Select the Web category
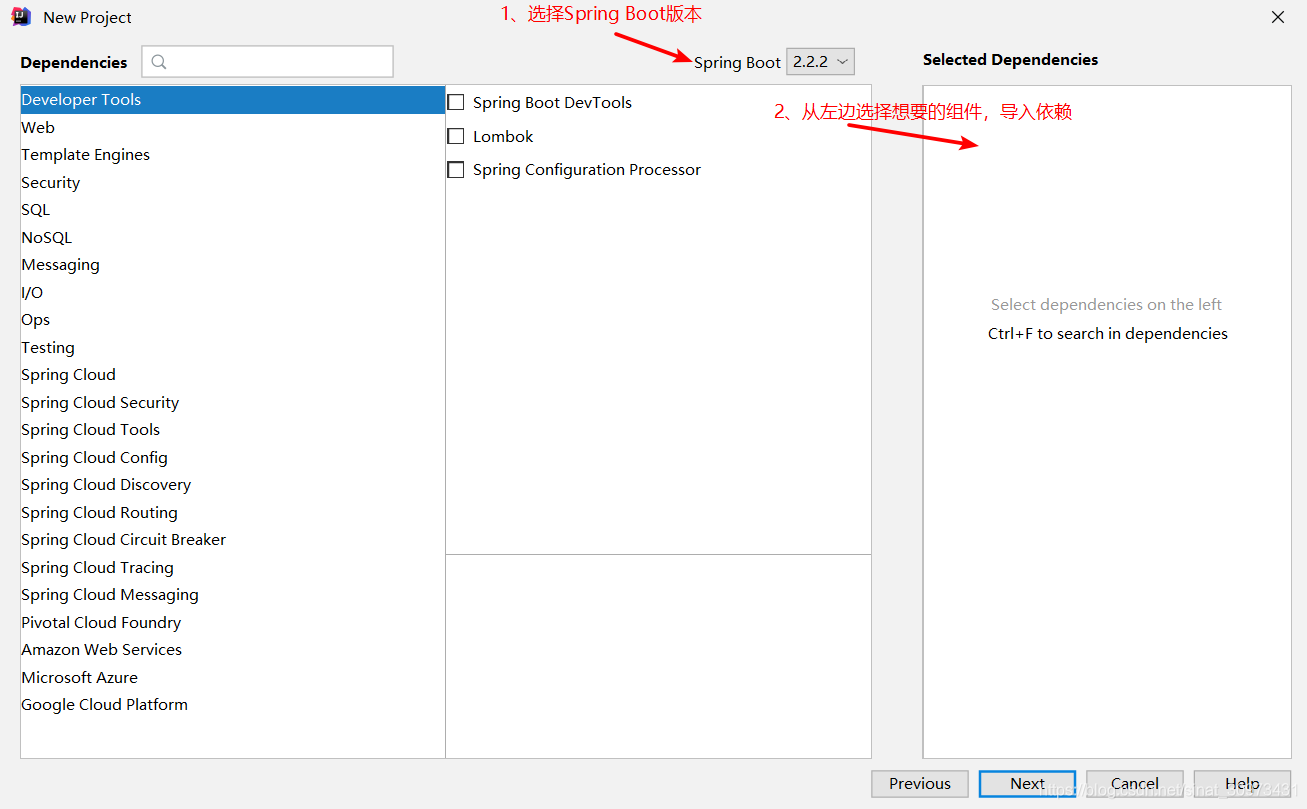The image size is (1307, 809). (233, 127)
